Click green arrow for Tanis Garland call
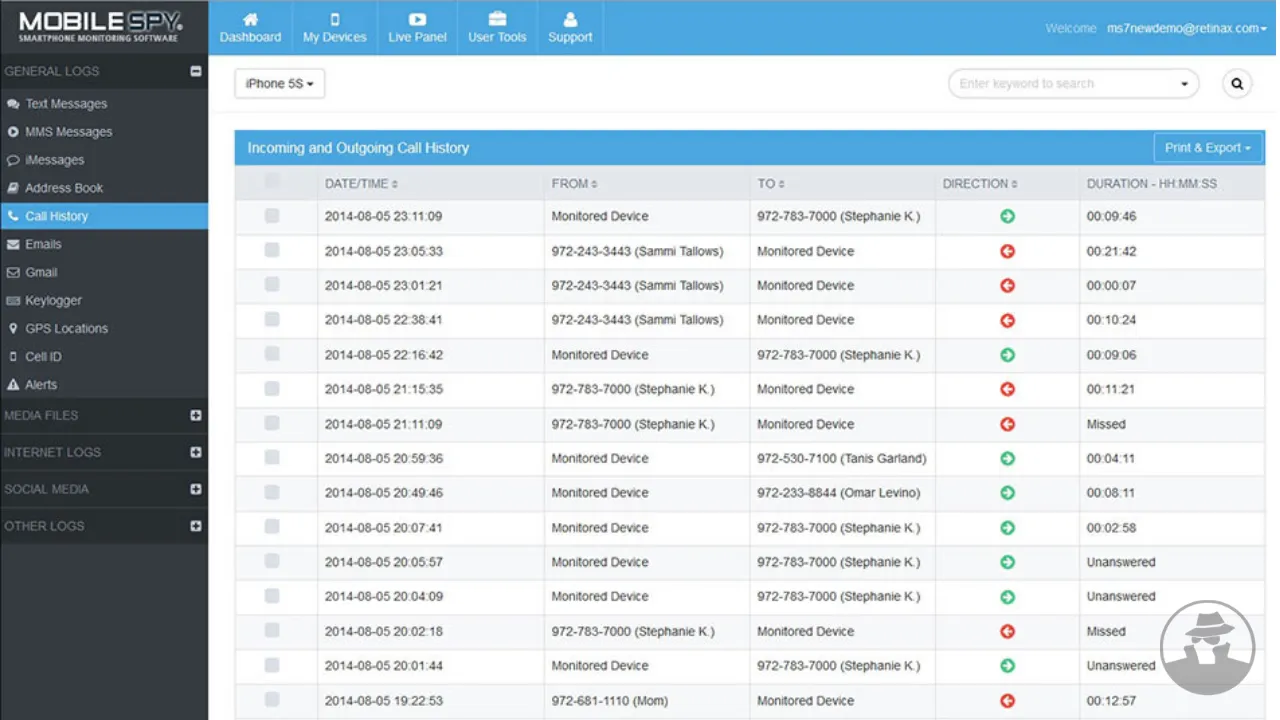Screen dimensions: 1280x720 click(1007, 458)
